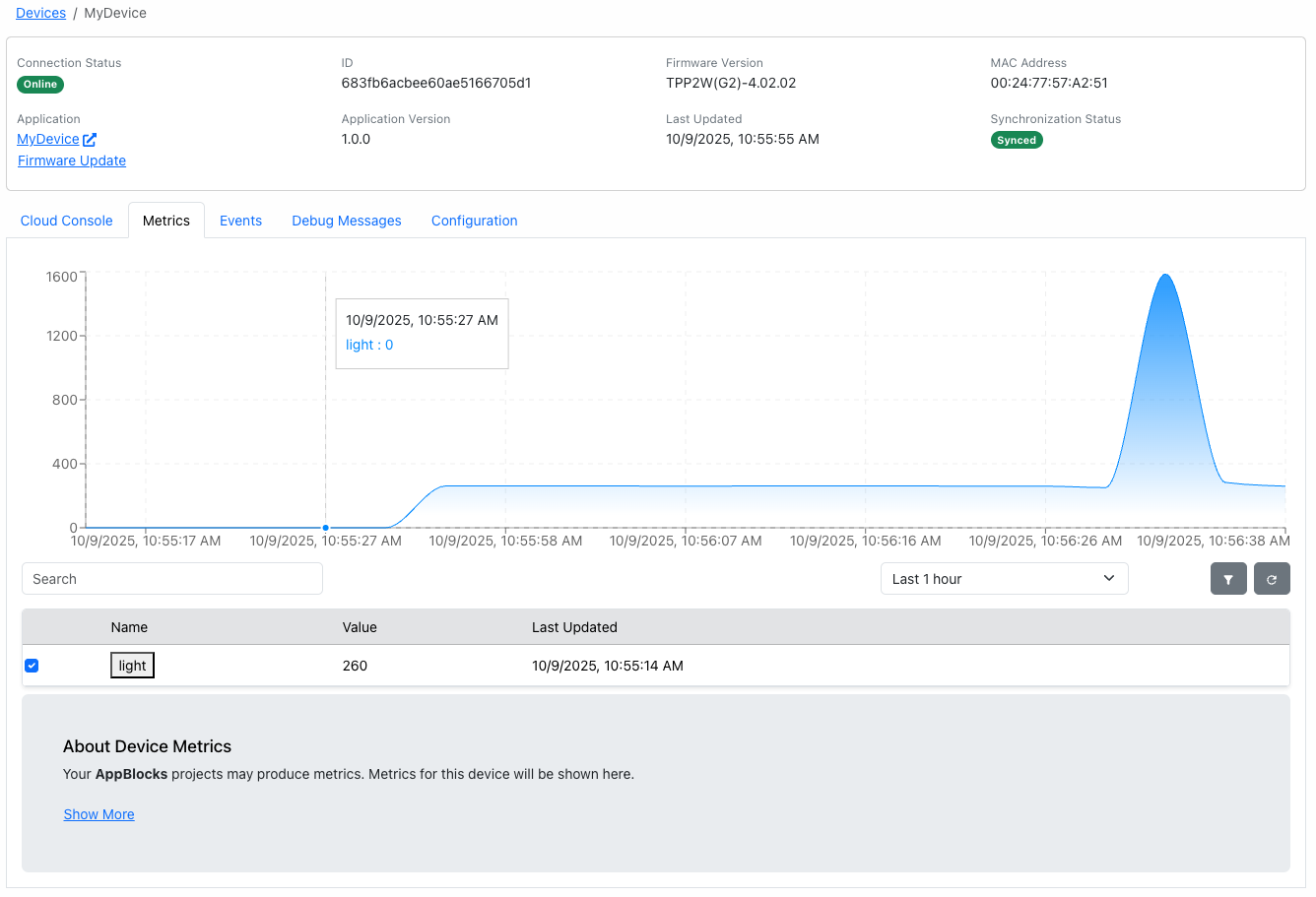This screenshot has width=1316, height=897.
Task: Open the Last 1 hour time range dropdown
Action: (1004, 578)
